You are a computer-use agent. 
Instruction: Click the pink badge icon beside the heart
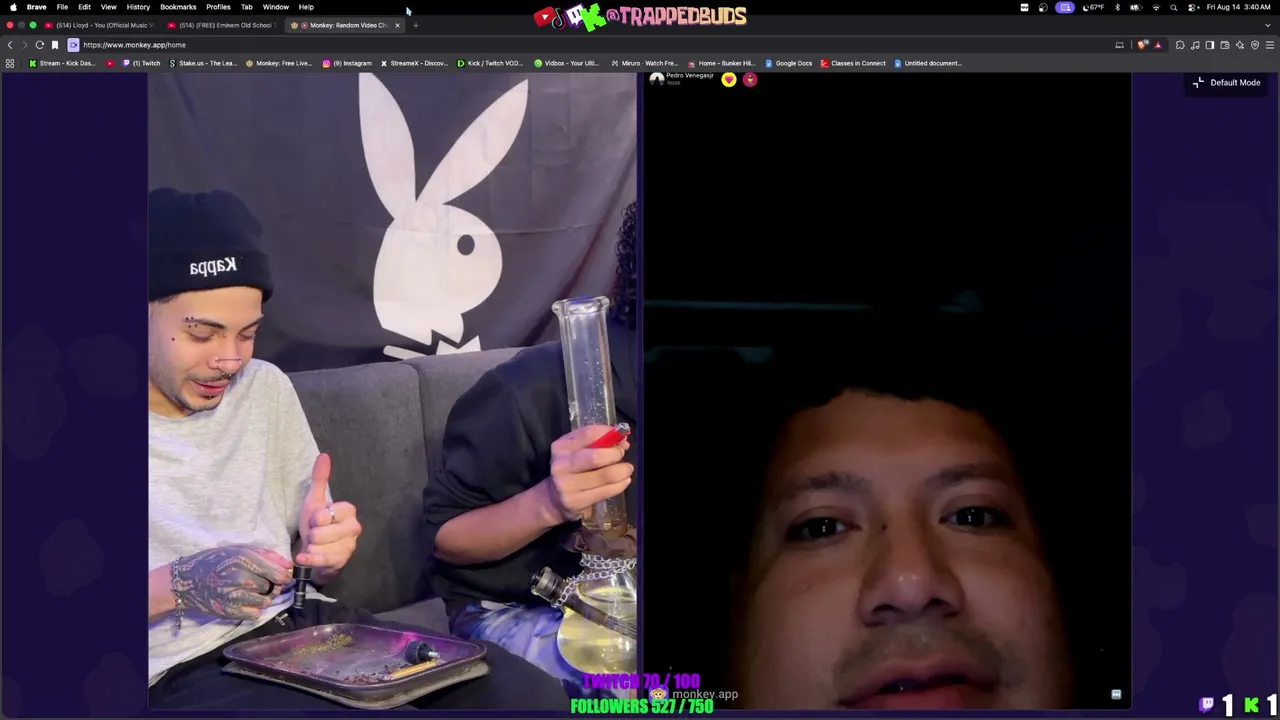tap(750, 80)
